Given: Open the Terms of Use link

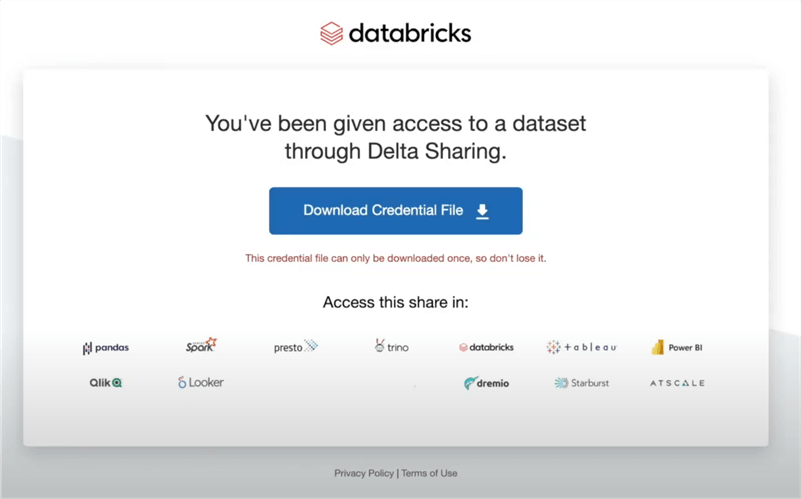Looking at the screenshot, I should click(x=429, y=473).
